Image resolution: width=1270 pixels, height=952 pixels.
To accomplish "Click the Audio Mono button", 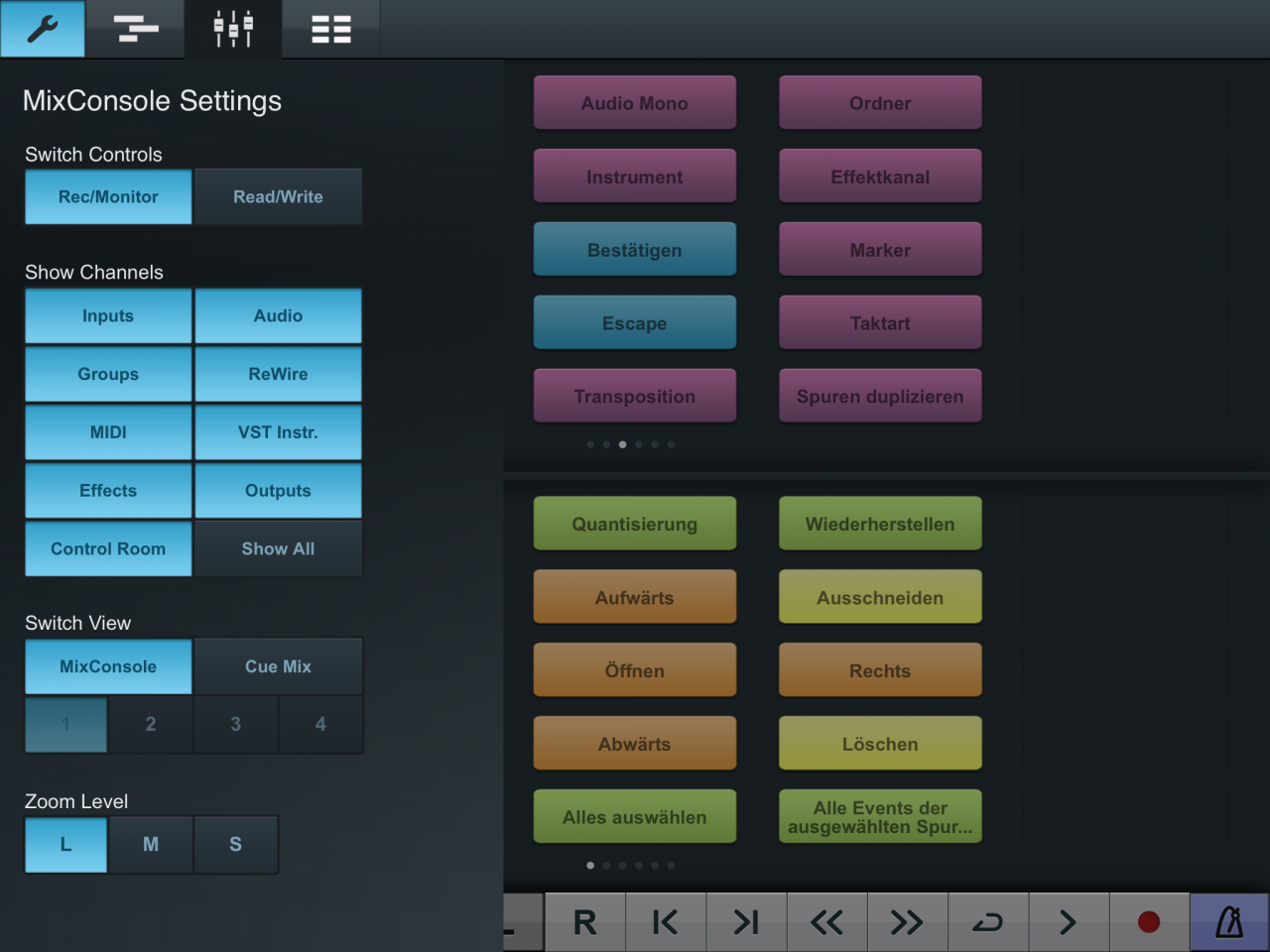I will coord(635,103).
